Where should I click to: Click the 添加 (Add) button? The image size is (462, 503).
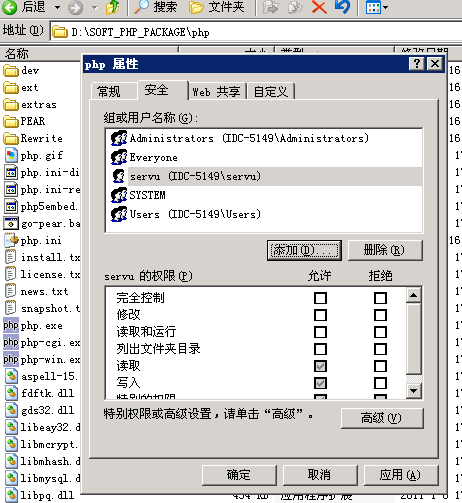point(304,250)
